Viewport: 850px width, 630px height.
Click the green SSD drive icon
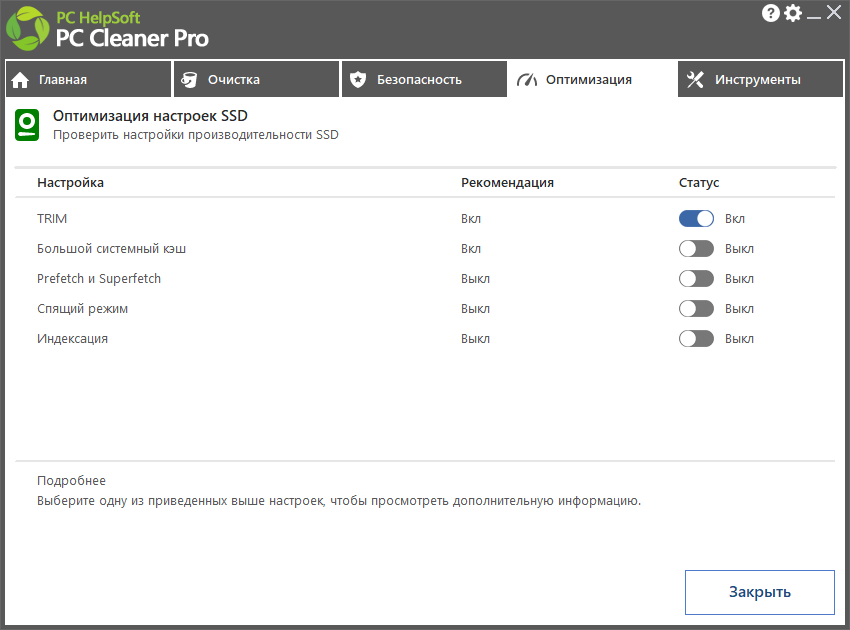(x=27, y=125)
